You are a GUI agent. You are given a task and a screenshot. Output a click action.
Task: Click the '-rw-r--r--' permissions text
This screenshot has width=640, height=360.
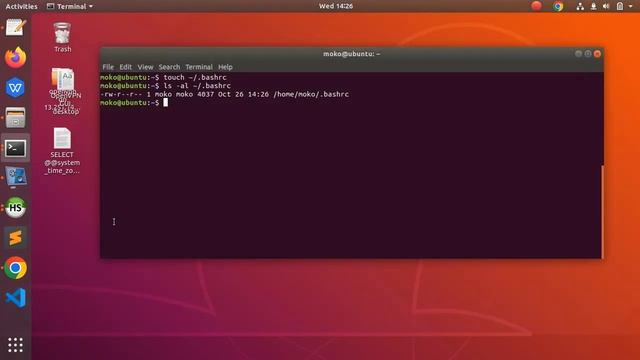pyautogui.click(x=121, y=94)
